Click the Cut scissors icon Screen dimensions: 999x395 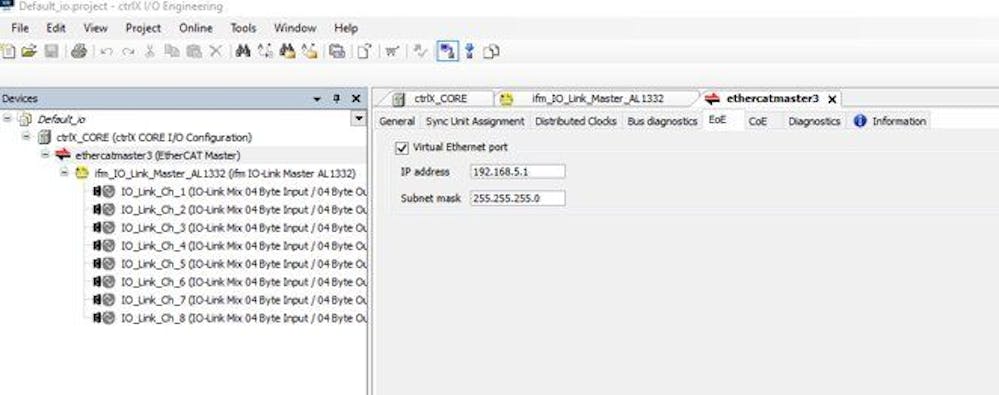(150, 52)
